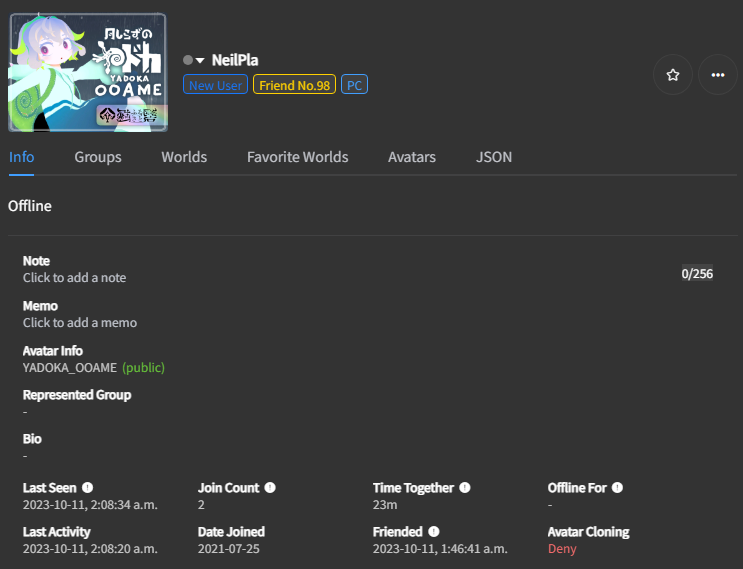Screen dimensions: 743x569
Task: Select the Favorite Worlds tab
Action: (x=297, y=157)
